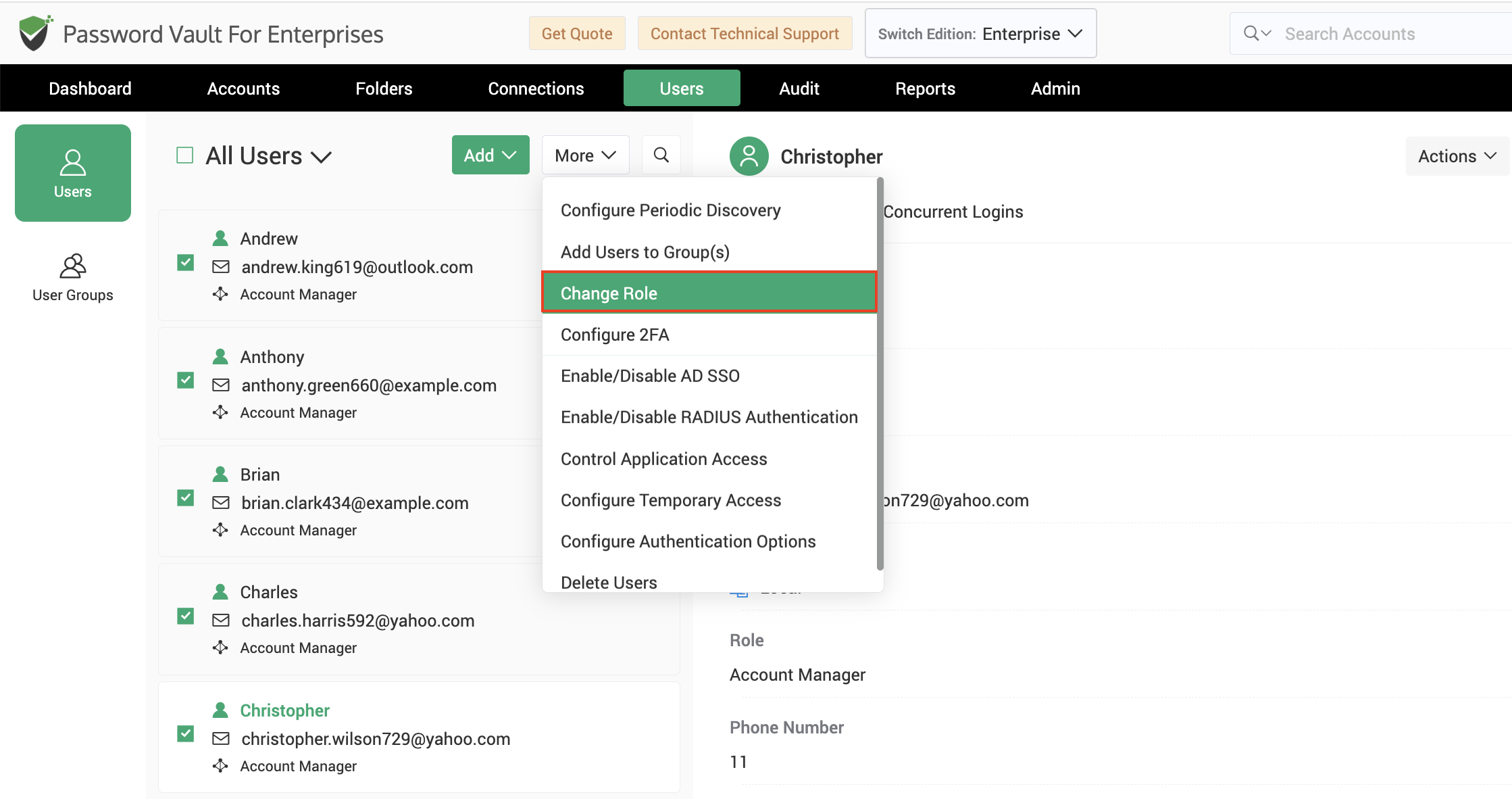Click Christopher's green avatar in details pane
Viewport: 1512px width, 799px height.
[x=749, y=156]
